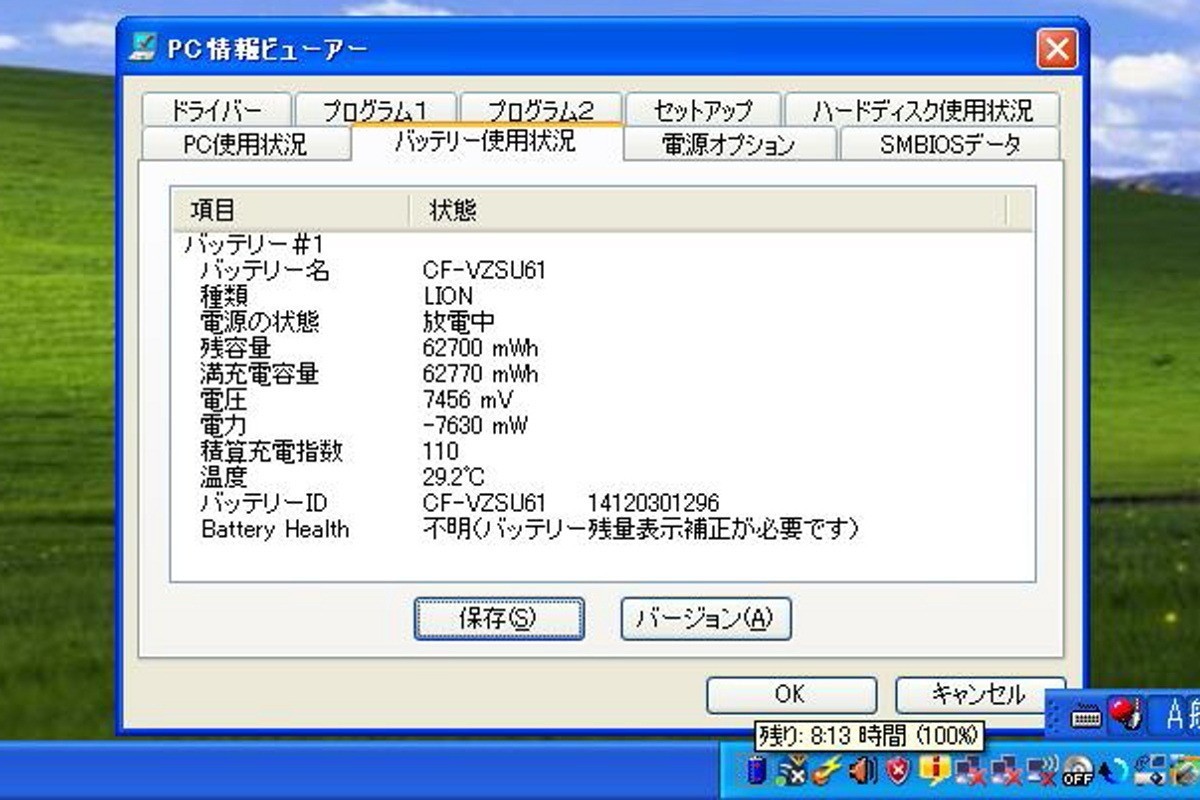
Task: Click the red security shield tray icon
Action: click(897, 770)
